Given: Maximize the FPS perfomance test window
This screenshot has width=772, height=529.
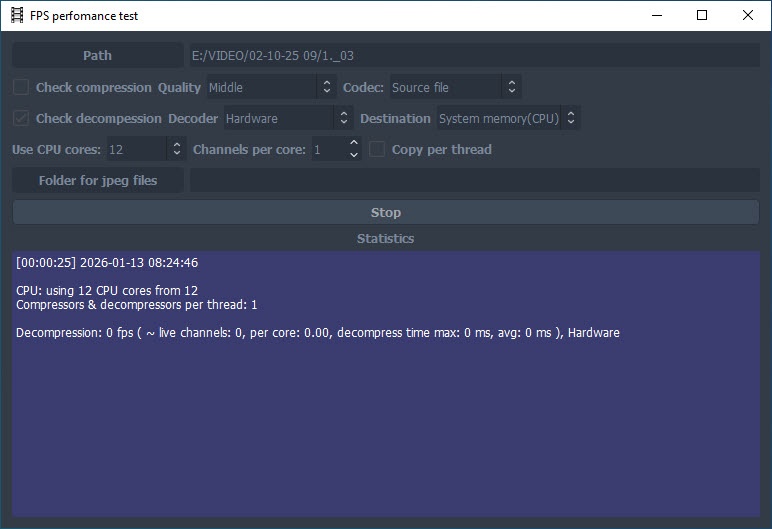Looking at the screenshot, I should (x=702, y=15).
